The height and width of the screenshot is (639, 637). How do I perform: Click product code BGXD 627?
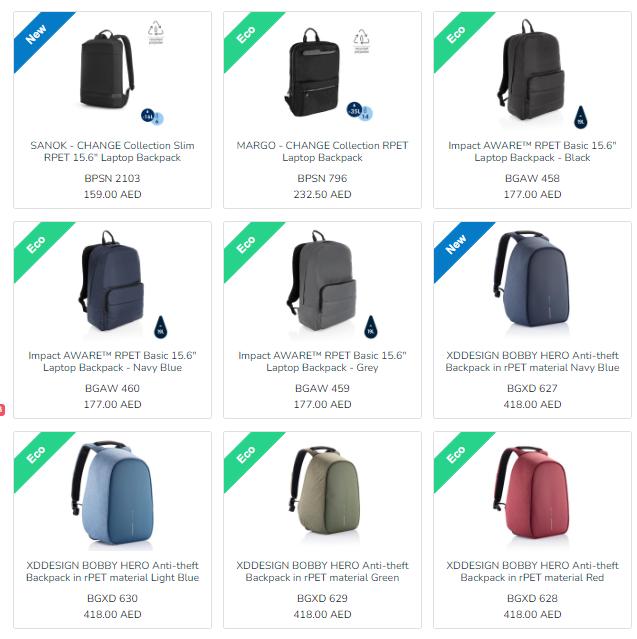coord(532,388)
